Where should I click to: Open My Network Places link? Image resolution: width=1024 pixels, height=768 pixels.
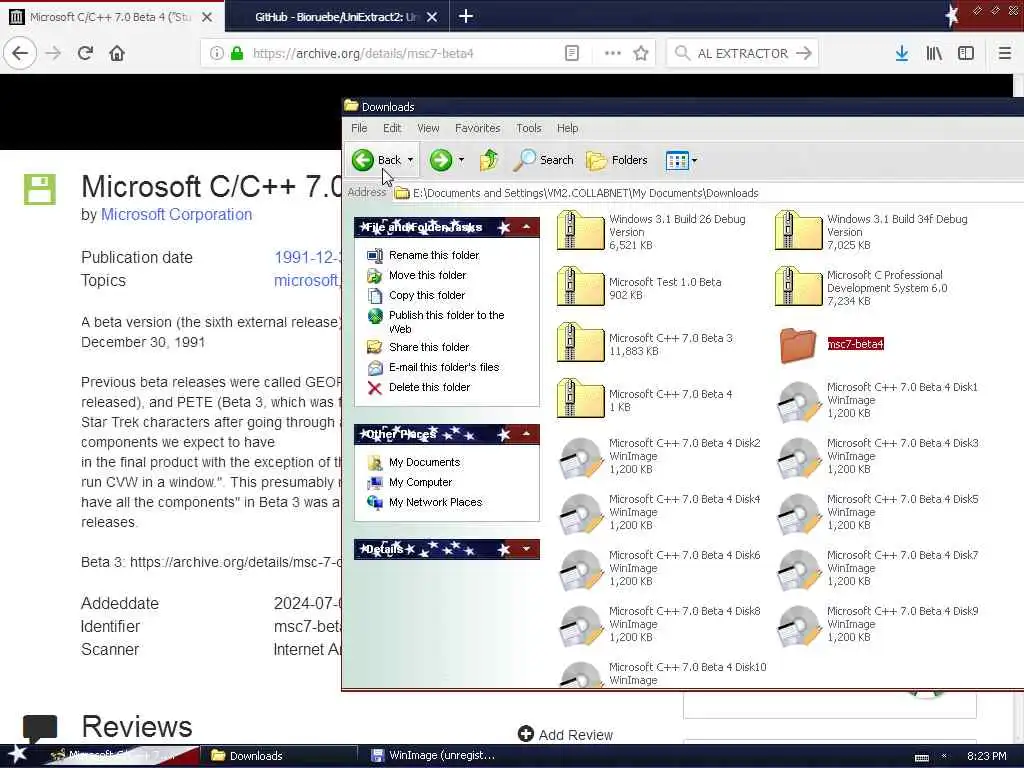435,502
